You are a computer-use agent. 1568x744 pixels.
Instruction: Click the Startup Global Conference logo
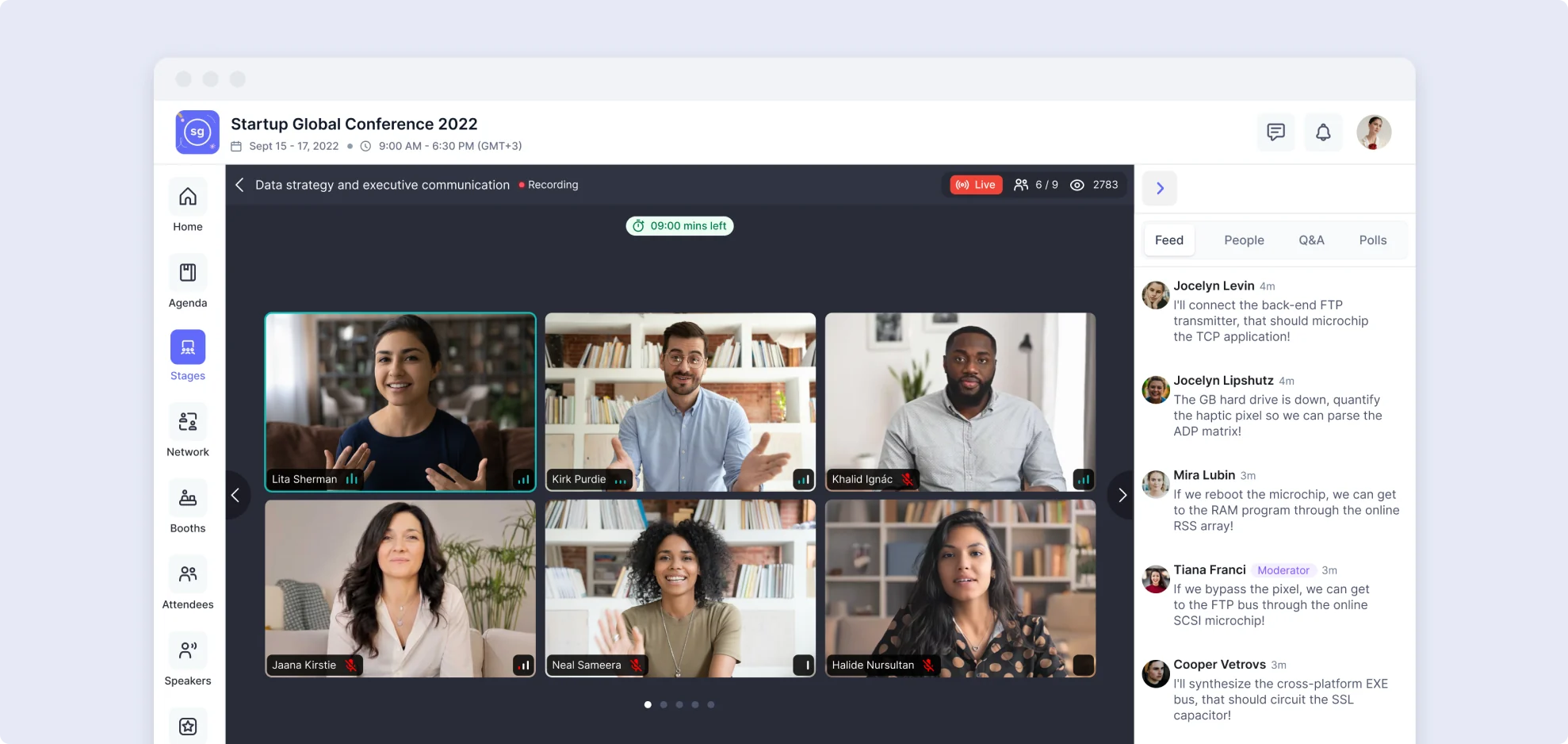click(x=197, y=132)
